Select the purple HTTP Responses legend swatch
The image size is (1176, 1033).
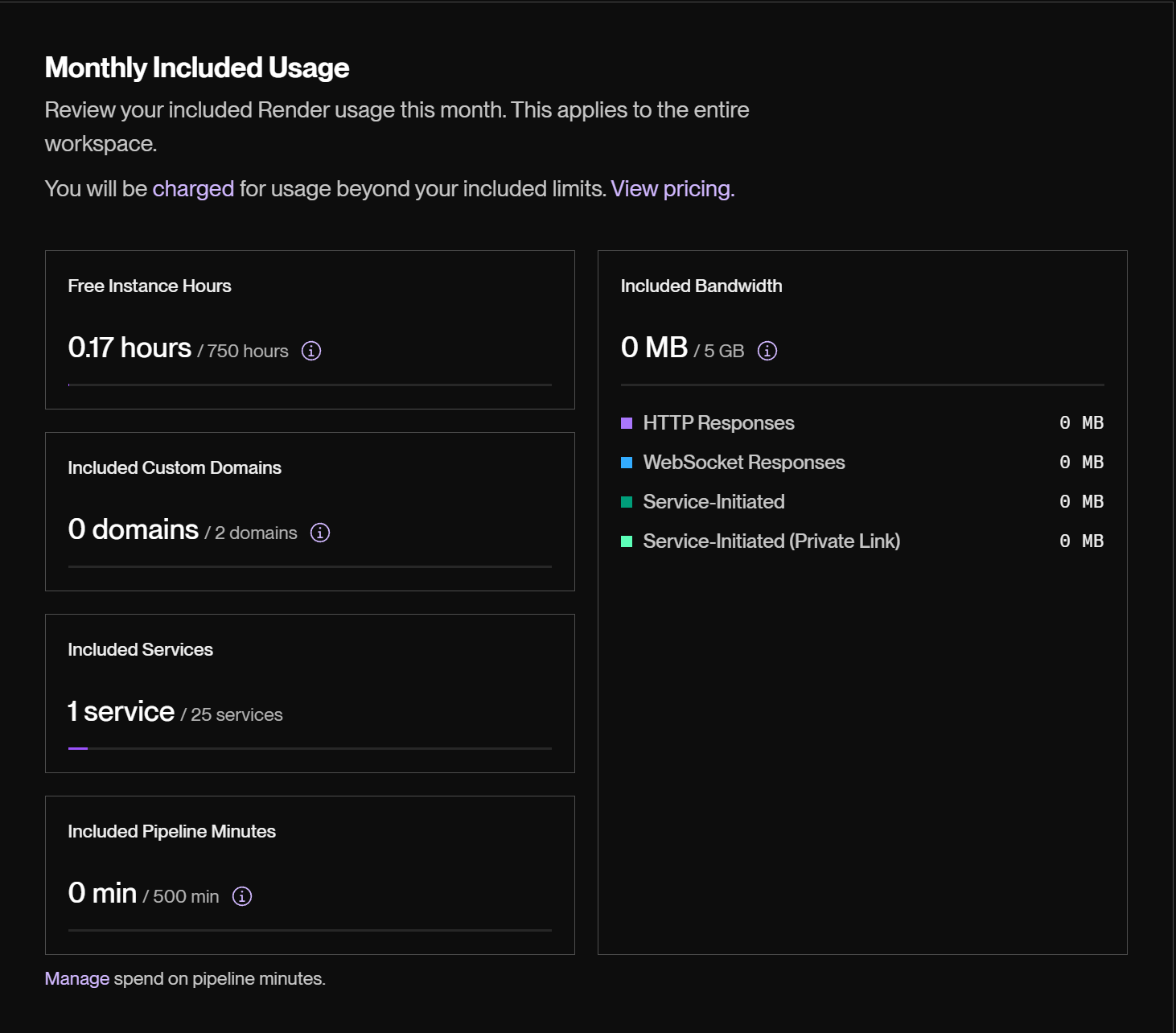coord(627,423)
